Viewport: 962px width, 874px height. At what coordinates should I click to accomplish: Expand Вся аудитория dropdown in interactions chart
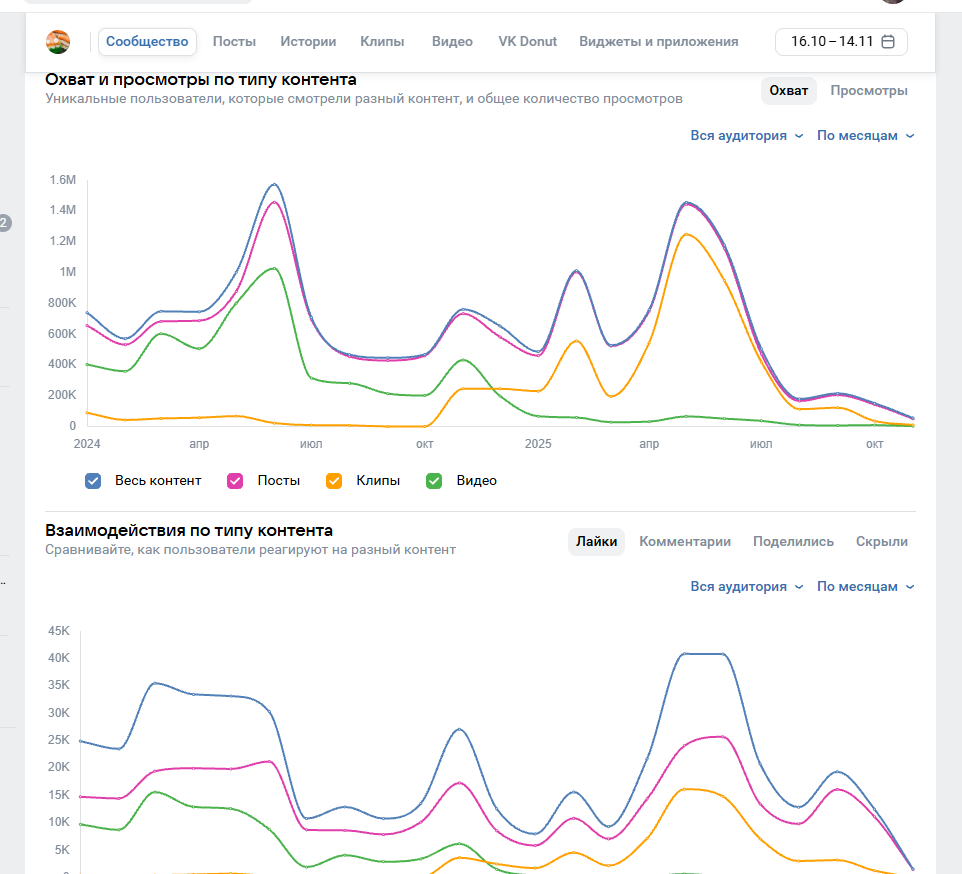(746, 587)
